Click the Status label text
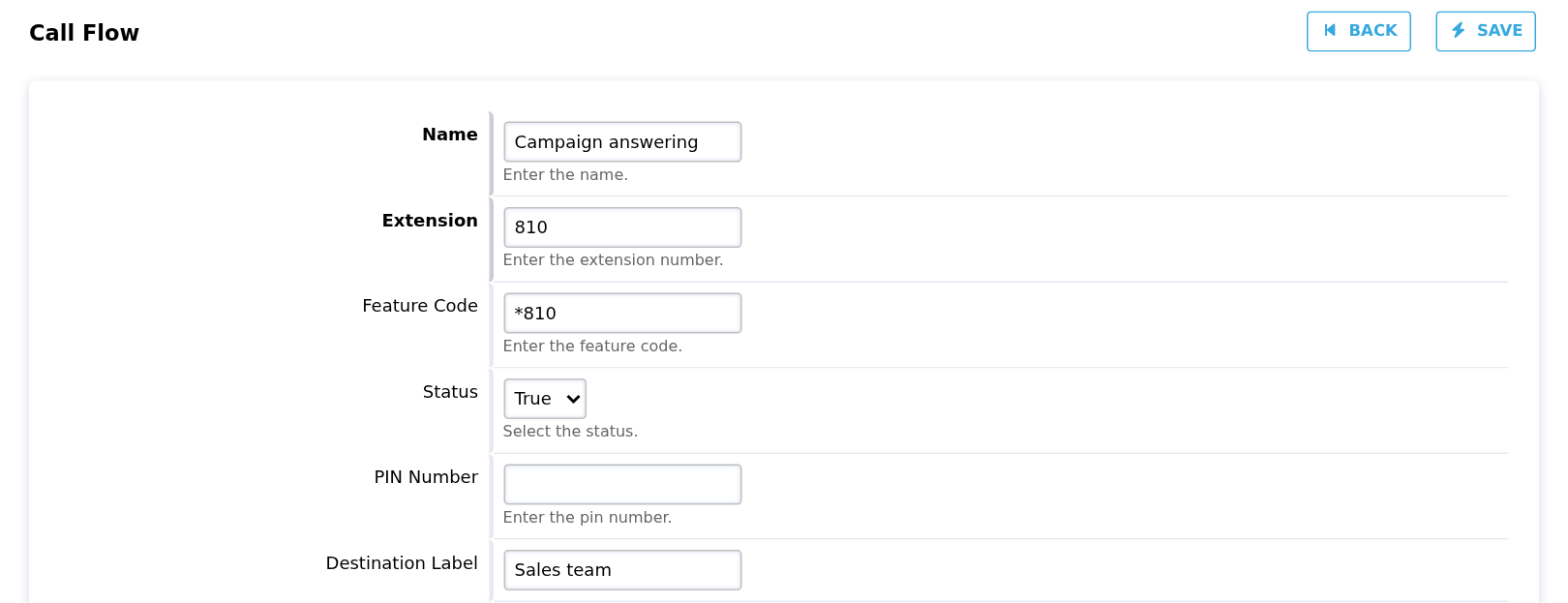The height and width of the screenshot is (603, 1568). click(x=450, y=392)
